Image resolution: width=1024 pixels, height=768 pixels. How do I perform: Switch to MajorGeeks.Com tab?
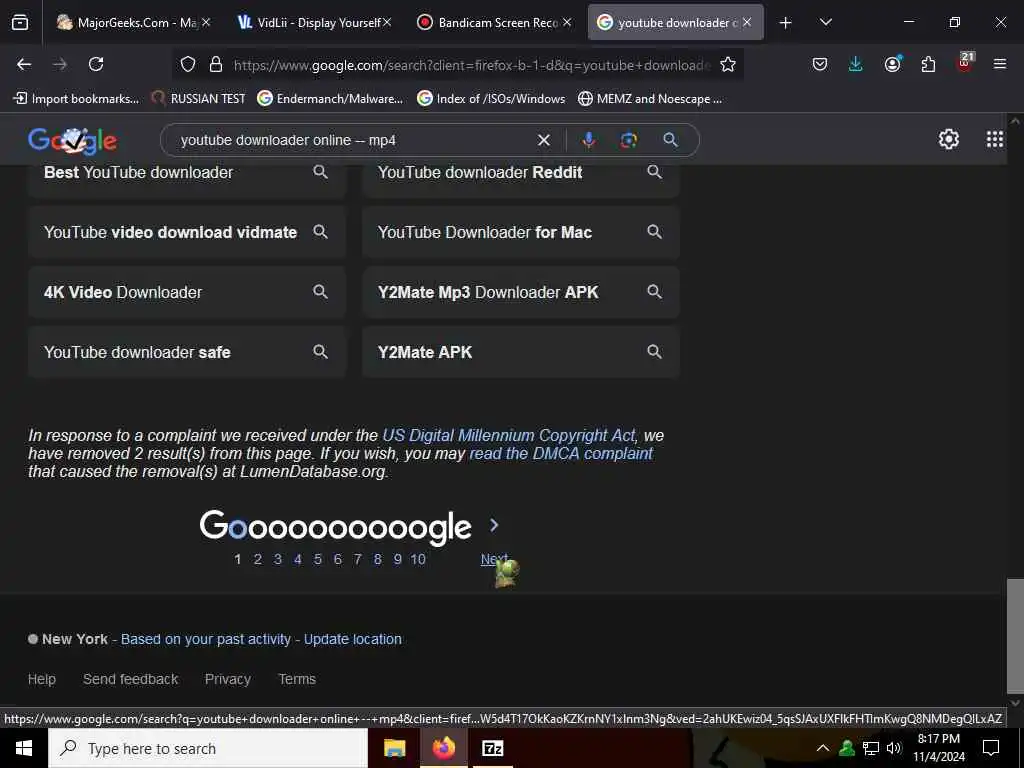click(x=134, y=23)
